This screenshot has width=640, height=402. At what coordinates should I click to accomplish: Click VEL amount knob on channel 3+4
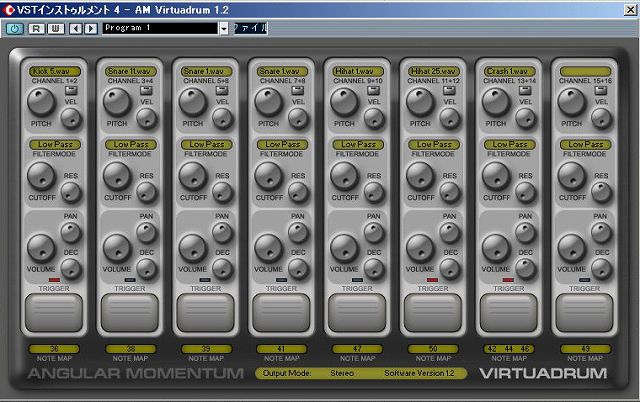tap(147, 119)
